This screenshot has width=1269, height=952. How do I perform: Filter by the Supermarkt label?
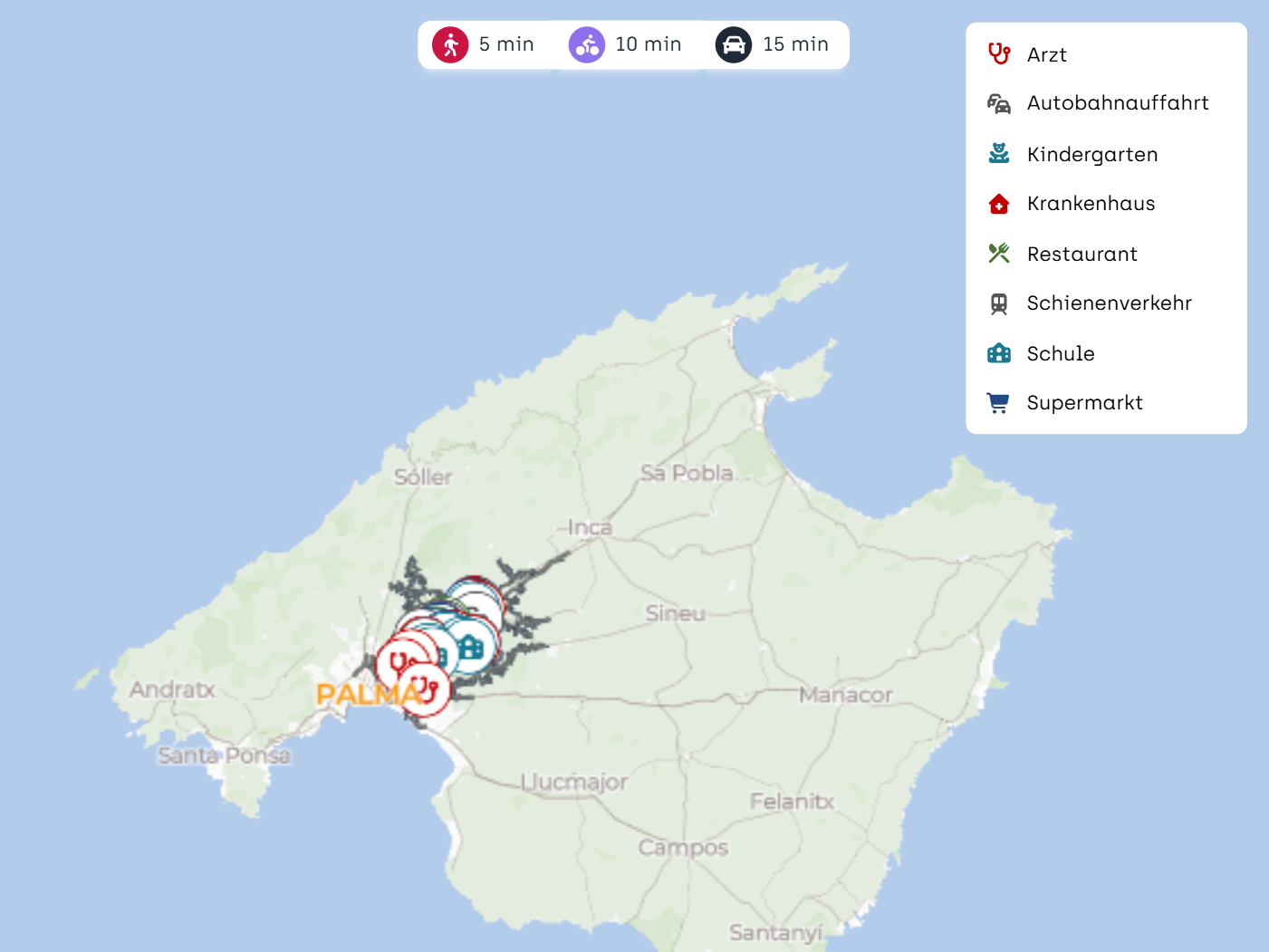coord(1084,403)
